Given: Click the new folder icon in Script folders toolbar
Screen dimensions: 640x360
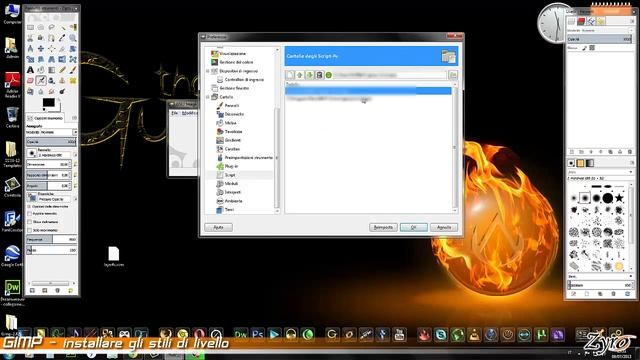Looking at the screenshot, I should click(290, 75).
